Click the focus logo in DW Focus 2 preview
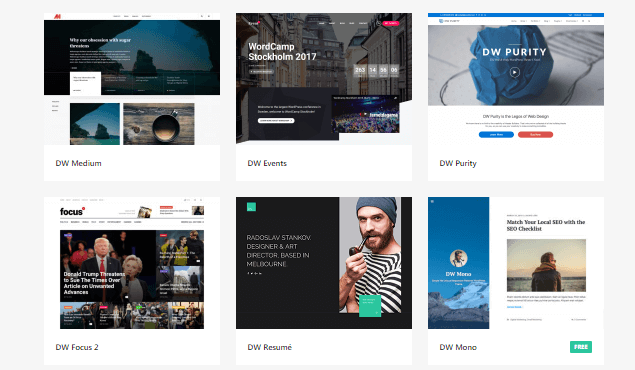635x370 pixels. coord(72,212)
